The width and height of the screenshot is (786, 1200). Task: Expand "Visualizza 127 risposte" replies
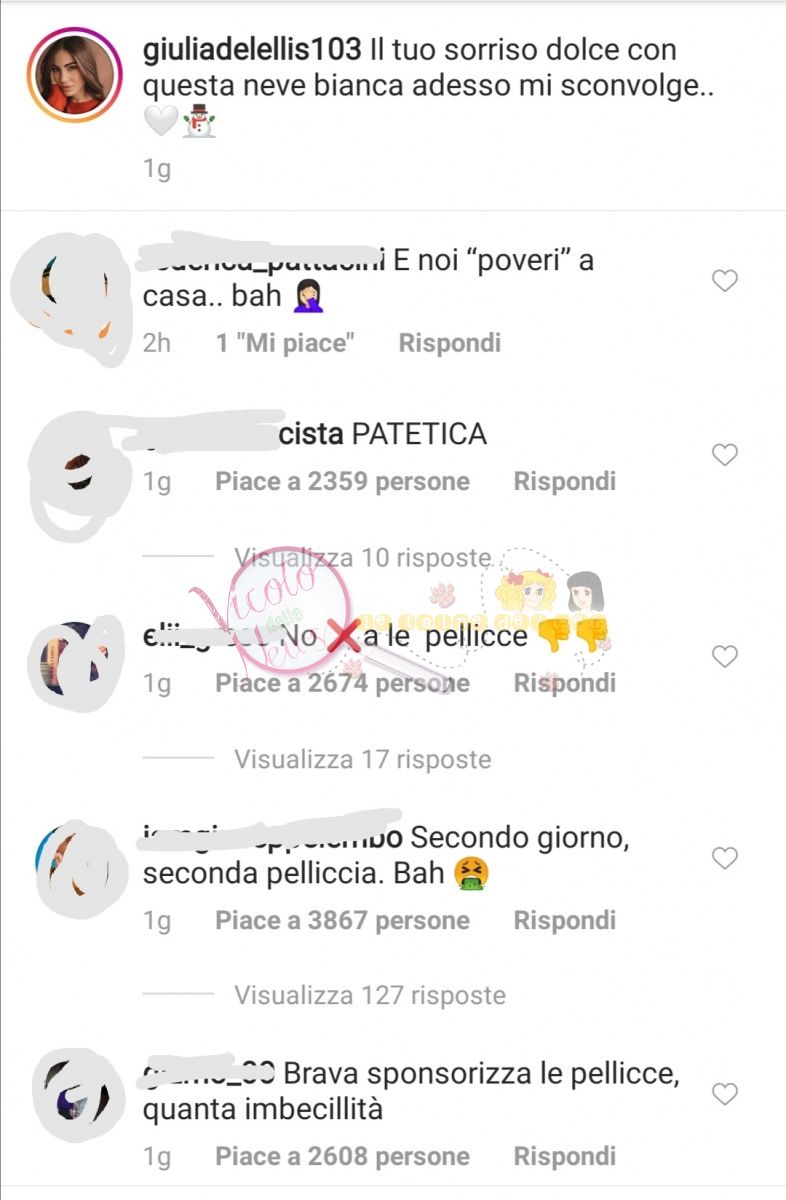[x=370, y=995]
